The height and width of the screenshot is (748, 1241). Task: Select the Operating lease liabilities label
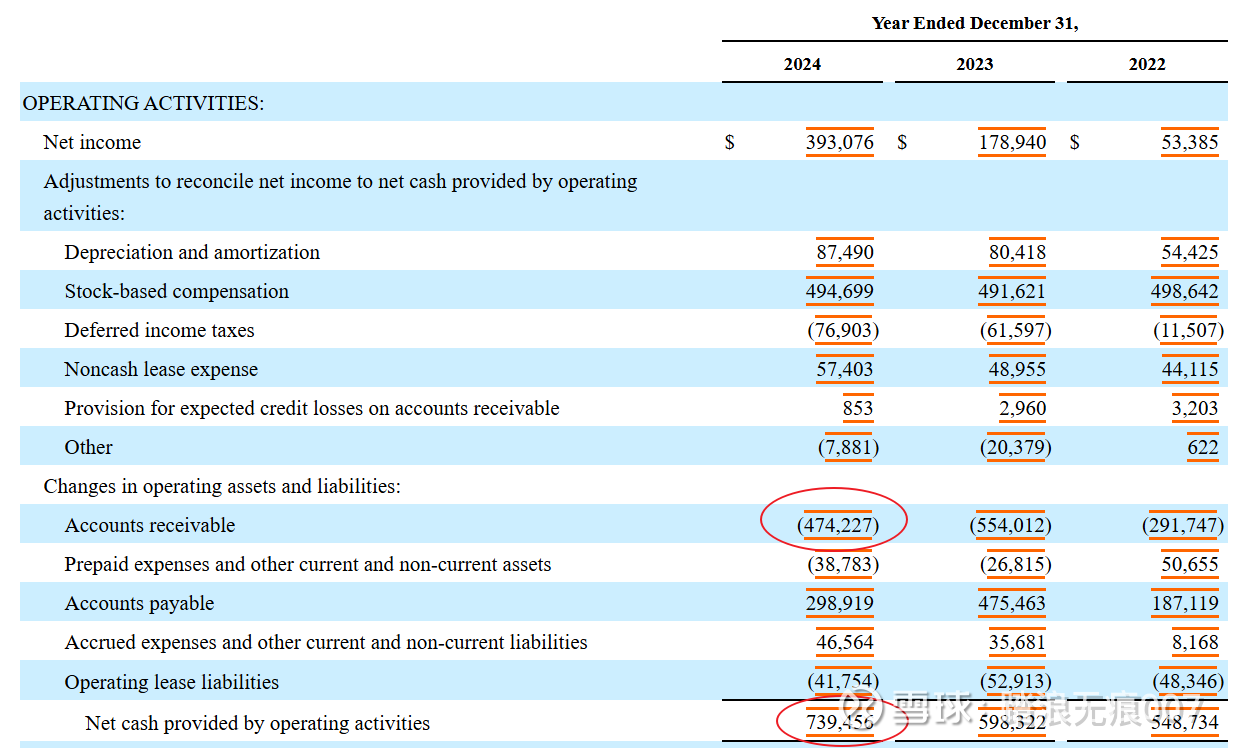tap(171, 682)
